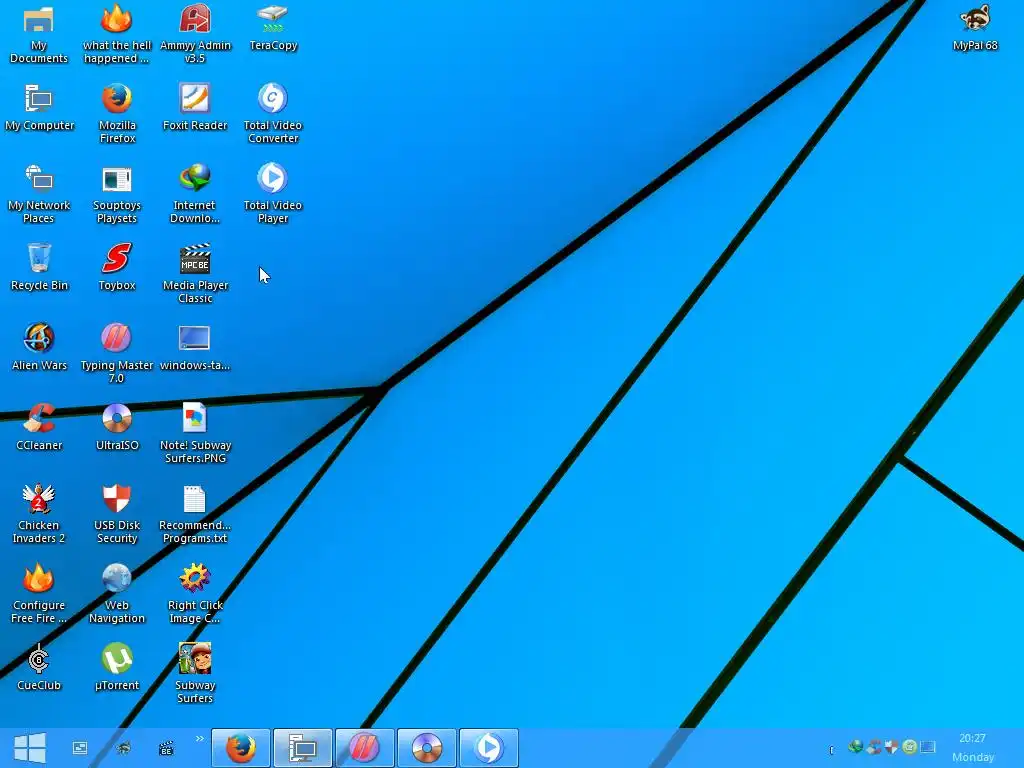Select the Souptoys Playsets icon

click(117, 194)
